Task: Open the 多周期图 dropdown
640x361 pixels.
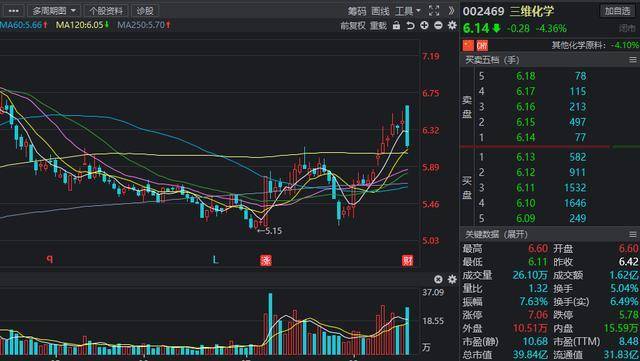Action: [53, 11]
